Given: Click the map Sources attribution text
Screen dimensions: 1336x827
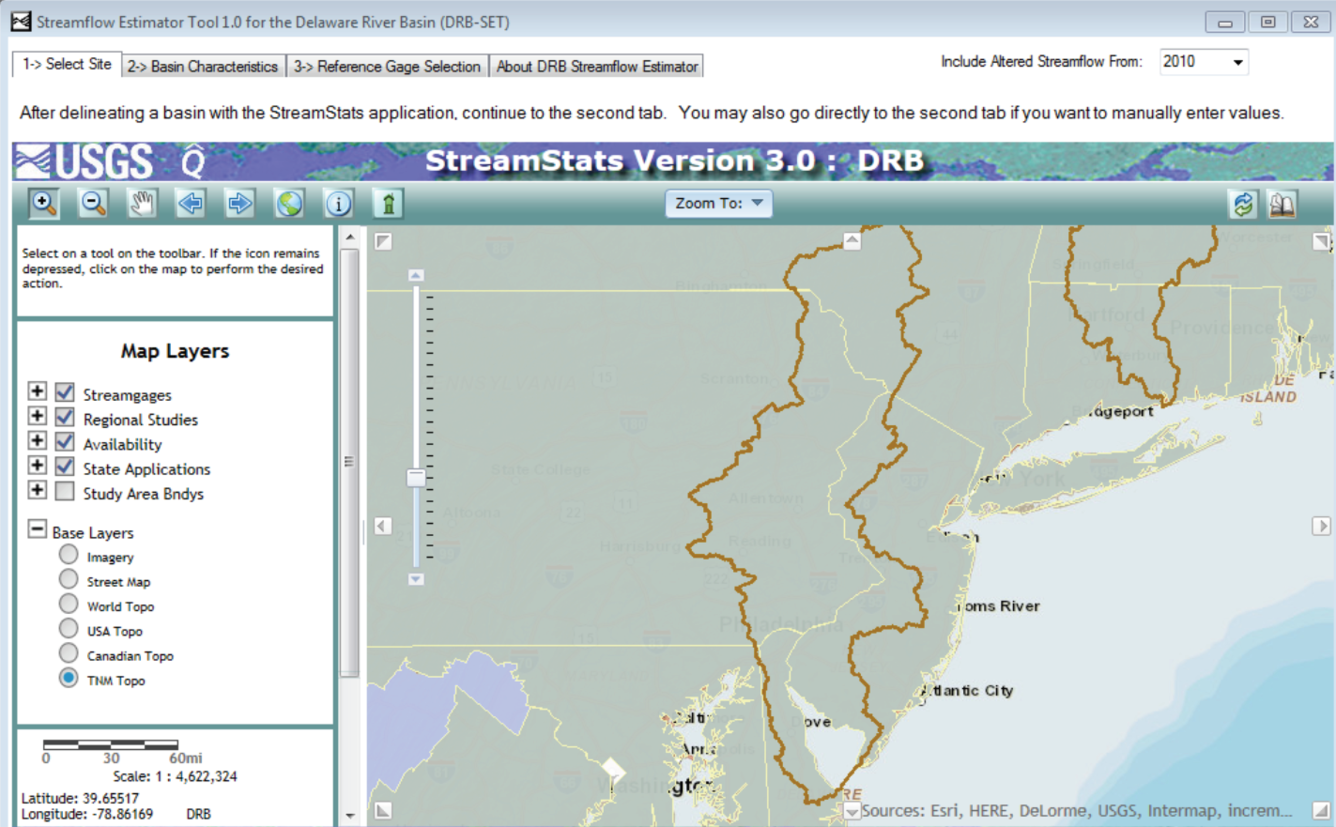Looking at the screenshot, I should [x=1076, y=811].
